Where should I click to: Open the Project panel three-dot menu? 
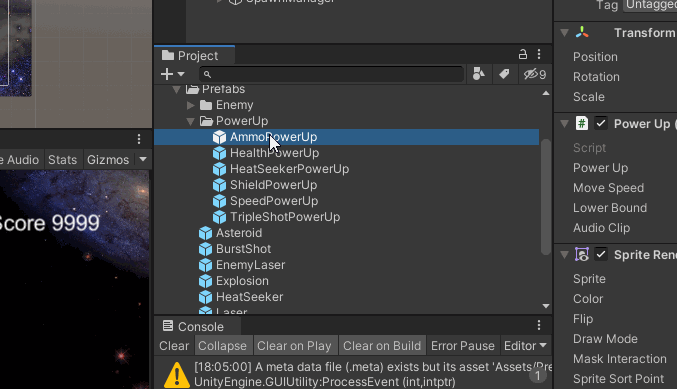tap(539, 54)
